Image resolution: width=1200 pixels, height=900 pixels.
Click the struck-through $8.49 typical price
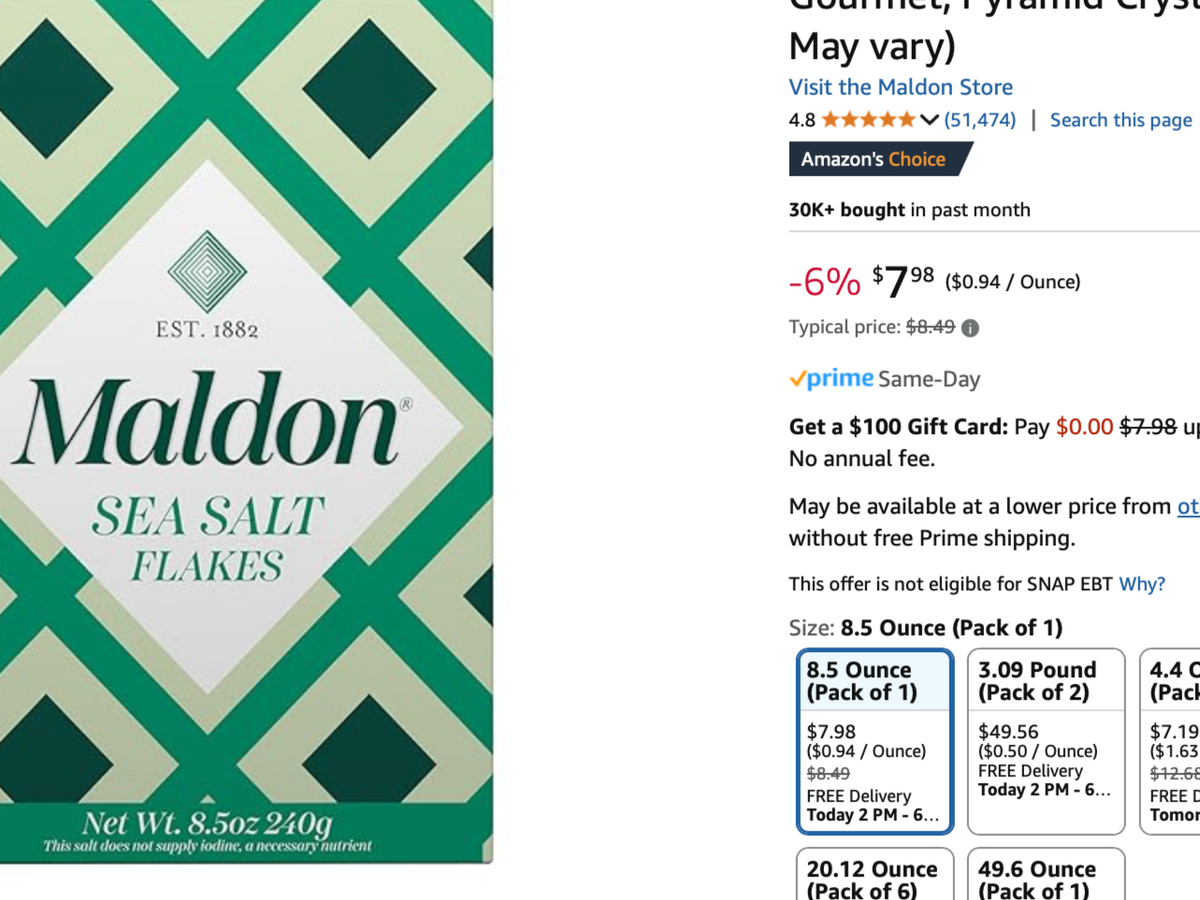(930, 327)
